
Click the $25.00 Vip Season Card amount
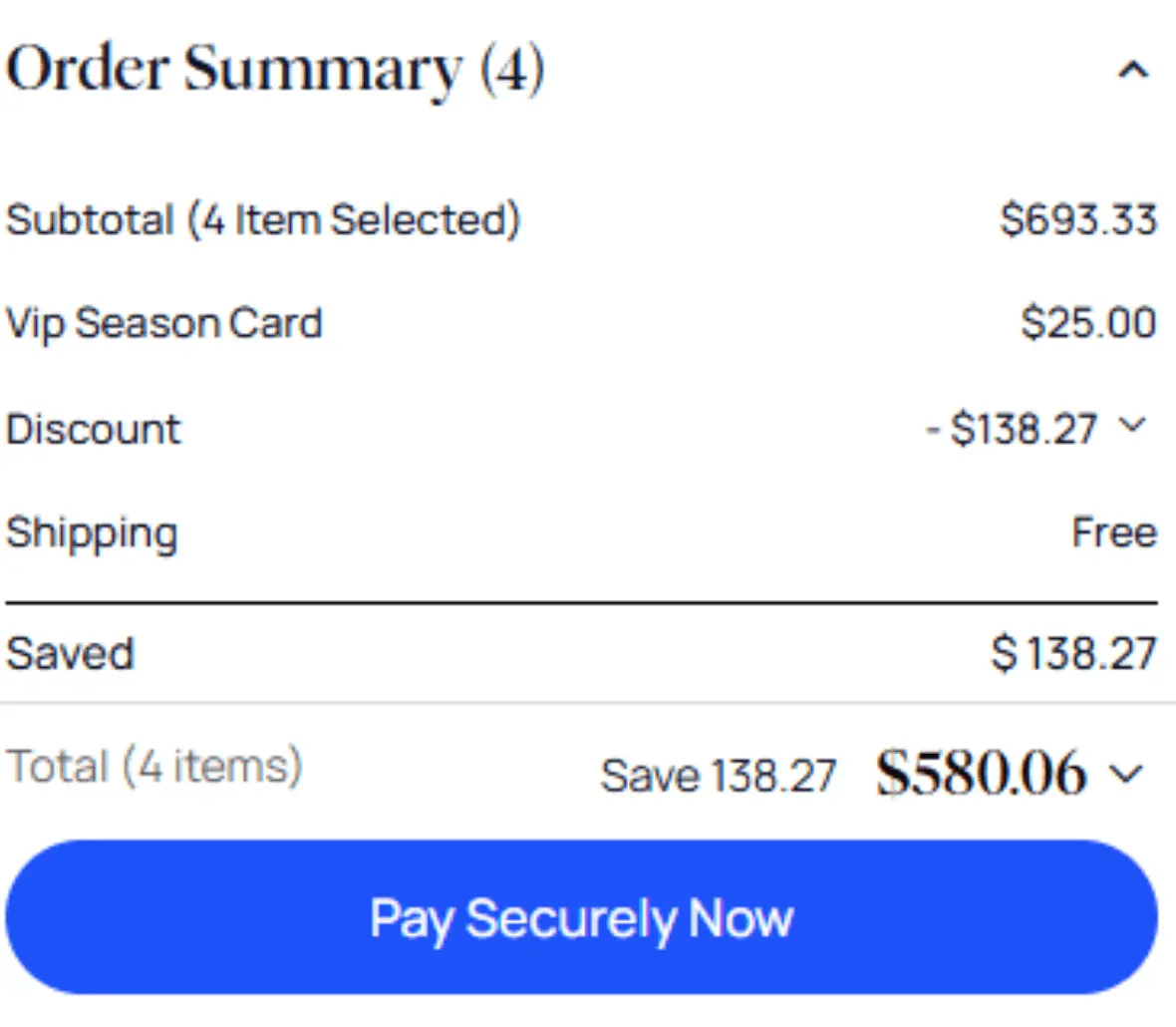coord(1084,322)
